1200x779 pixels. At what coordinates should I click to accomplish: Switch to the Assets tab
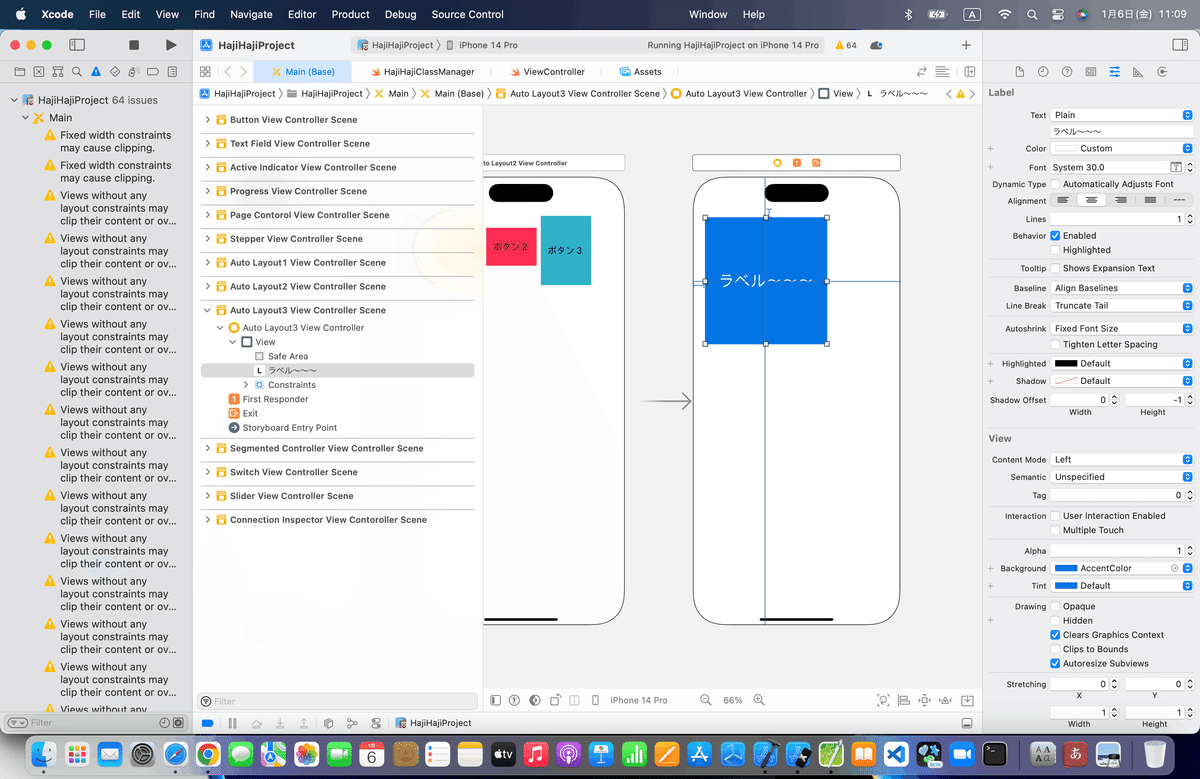click(x=641, y=72)
